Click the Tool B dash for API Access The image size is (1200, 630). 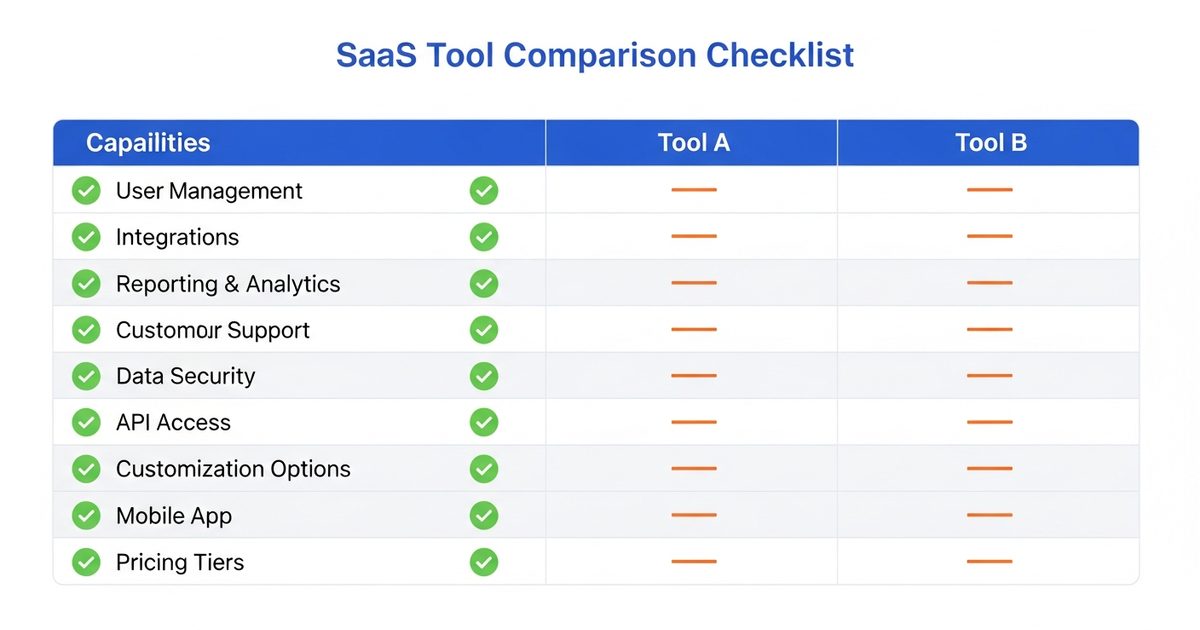[x=990, y=422]
